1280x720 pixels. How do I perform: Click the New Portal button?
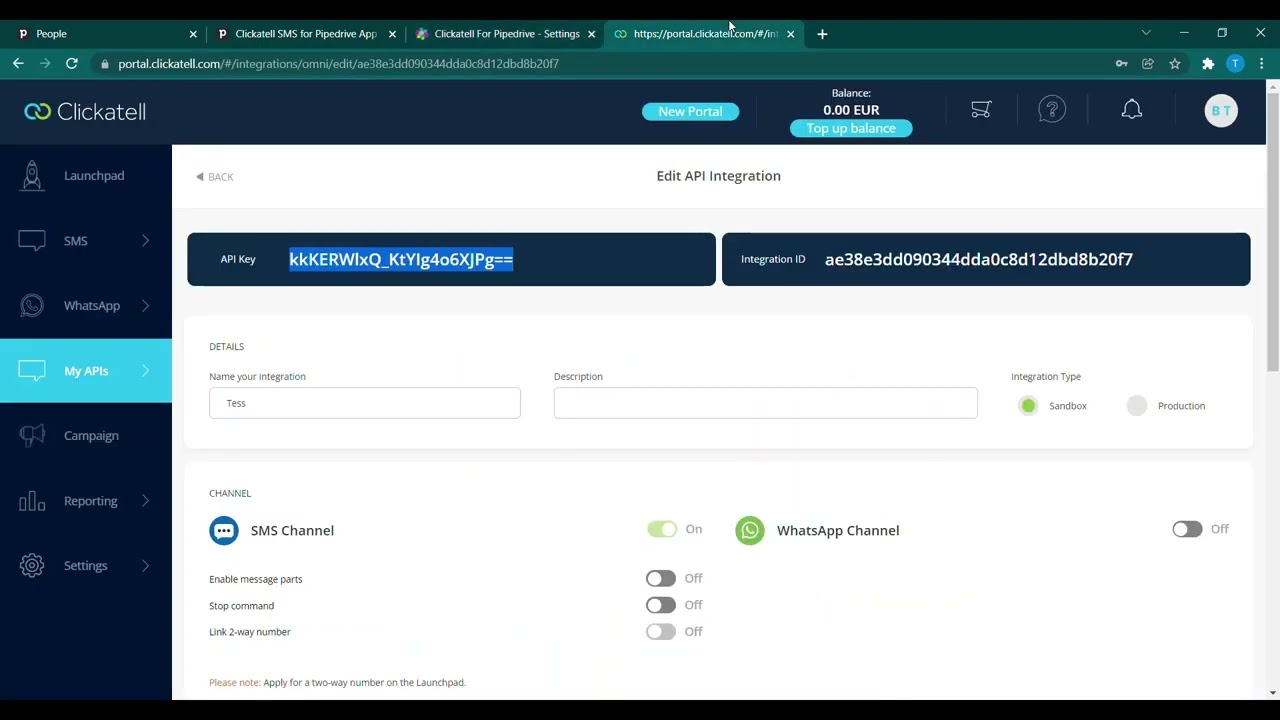click(x=690, y=111)
